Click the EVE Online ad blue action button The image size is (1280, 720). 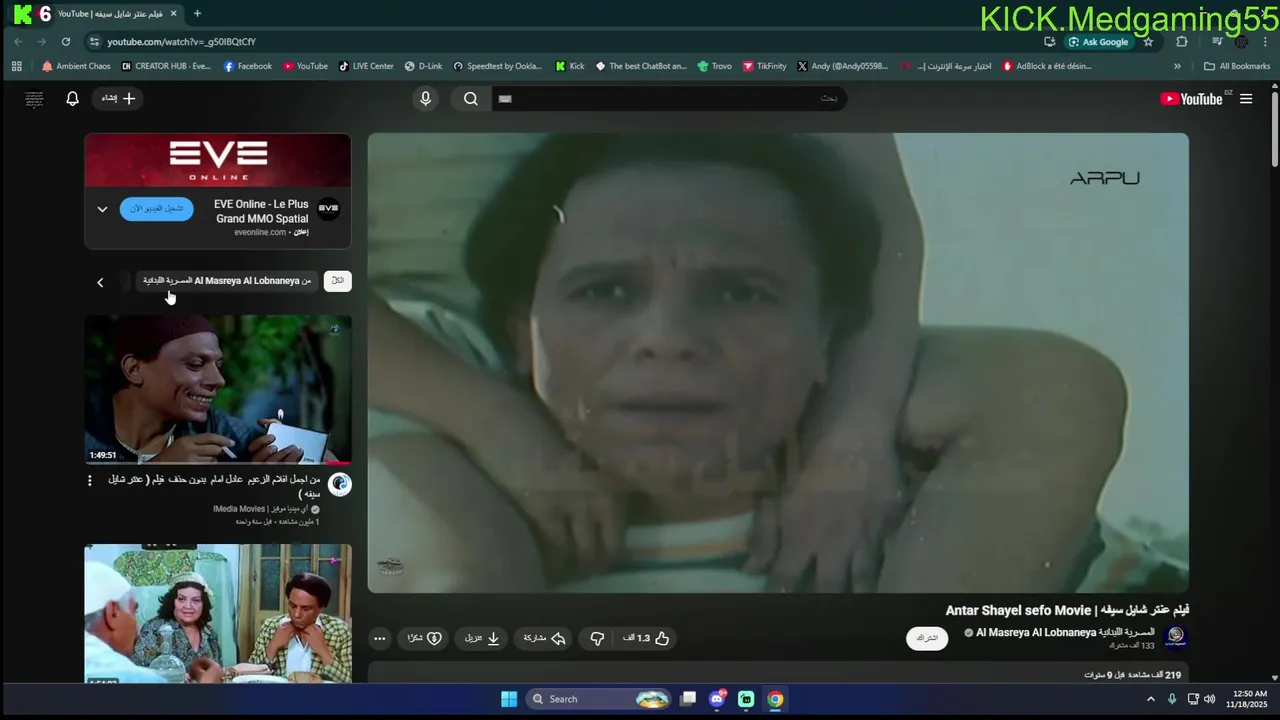(157, 209)
